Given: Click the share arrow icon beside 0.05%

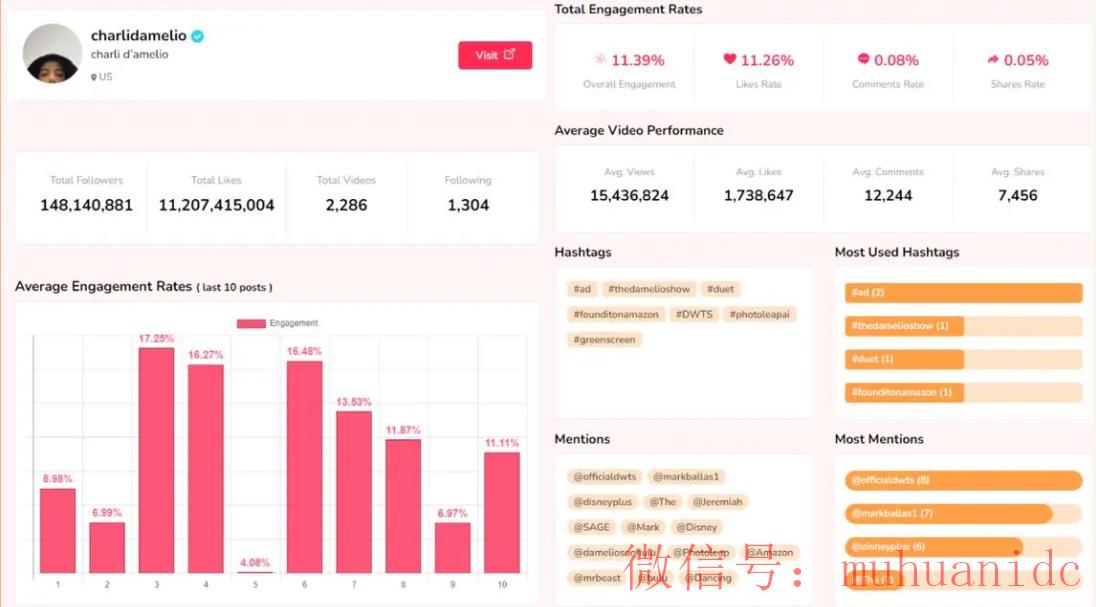Looking at the screenshot, I should point(993,59).
